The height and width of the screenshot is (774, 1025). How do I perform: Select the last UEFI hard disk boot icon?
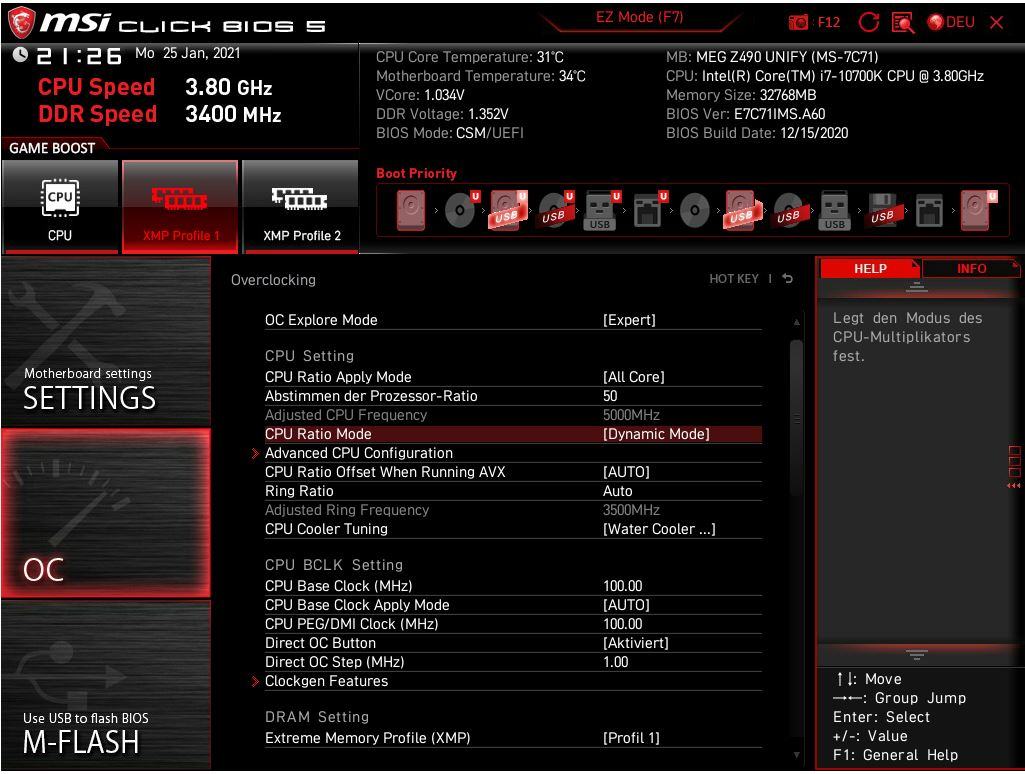click(979, 210)
